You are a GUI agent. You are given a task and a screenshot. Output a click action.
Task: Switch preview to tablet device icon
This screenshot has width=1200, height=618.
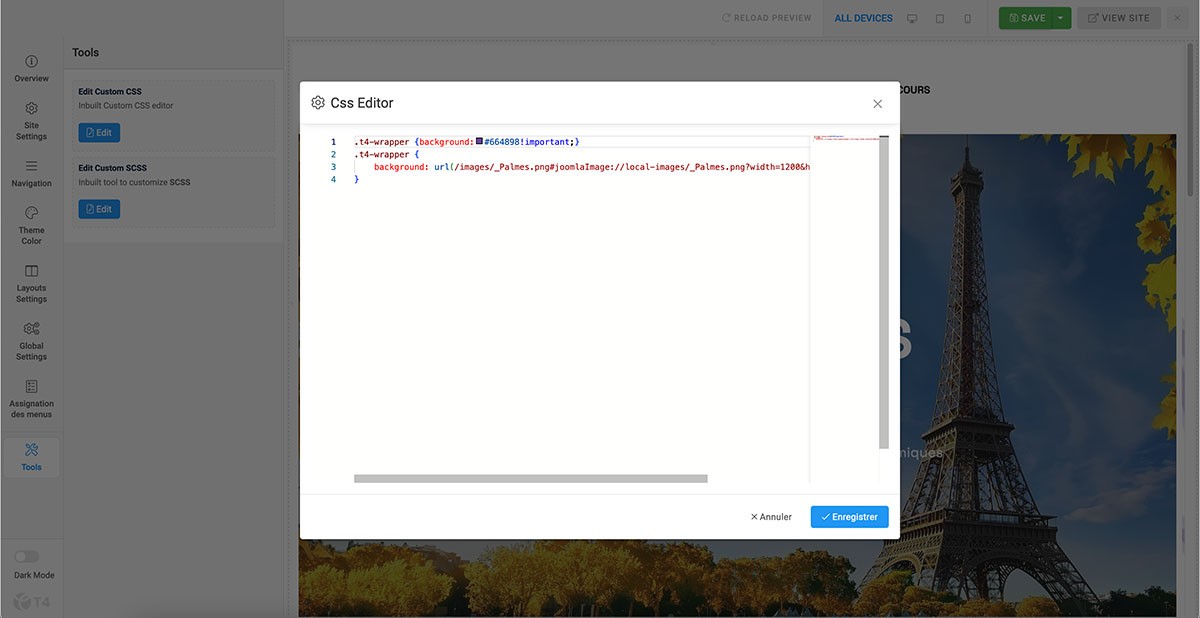pos(940,18)
